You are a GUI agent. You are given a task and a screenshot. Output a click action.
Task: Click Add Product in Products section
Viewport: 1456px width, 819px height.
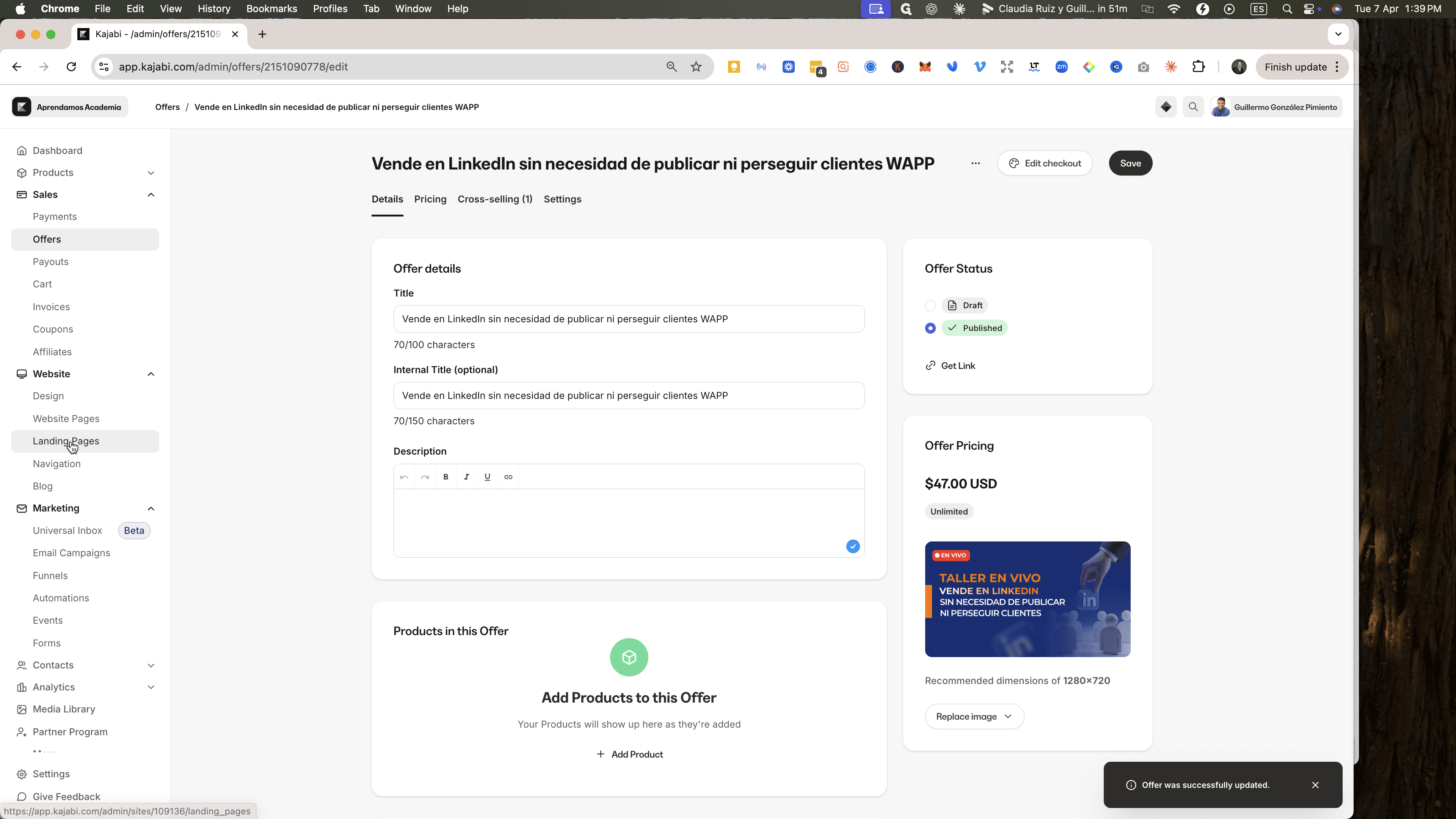pyautogui.click(x=629, y=754)
